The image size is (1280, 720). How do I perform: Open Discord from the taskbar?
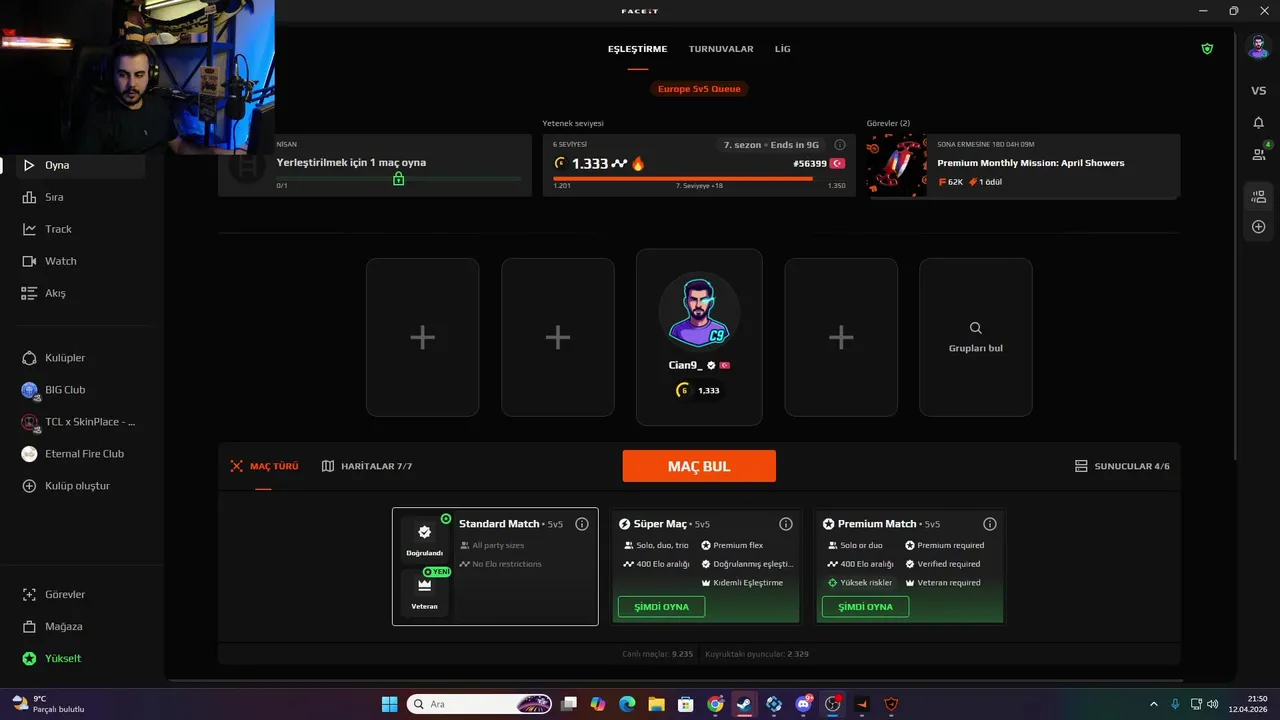tap(803, 704)
